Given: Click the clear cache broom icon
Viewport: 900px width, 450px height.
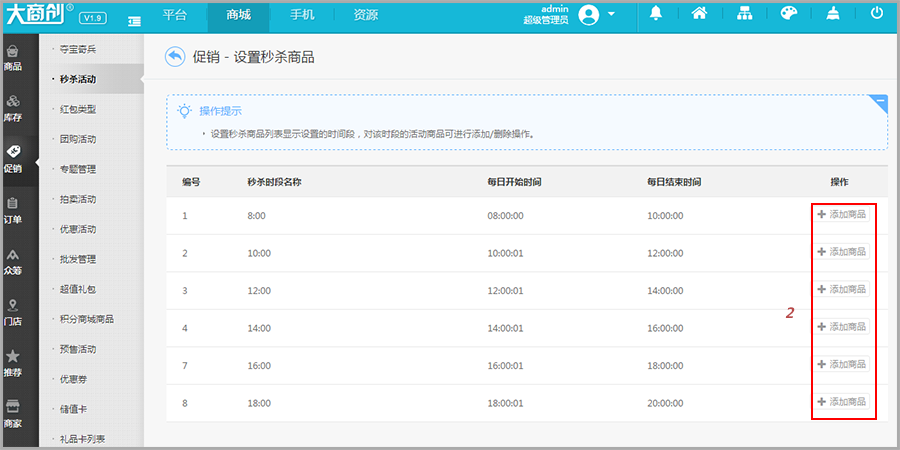Looking at the screenshot, I should (x=833, y=14).
